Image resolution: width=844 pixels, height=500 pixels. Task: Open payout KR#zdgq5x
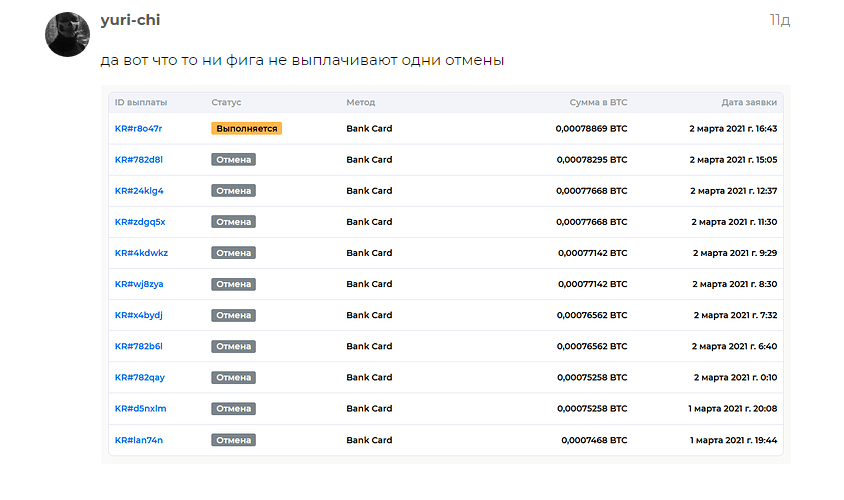[140, 222]
